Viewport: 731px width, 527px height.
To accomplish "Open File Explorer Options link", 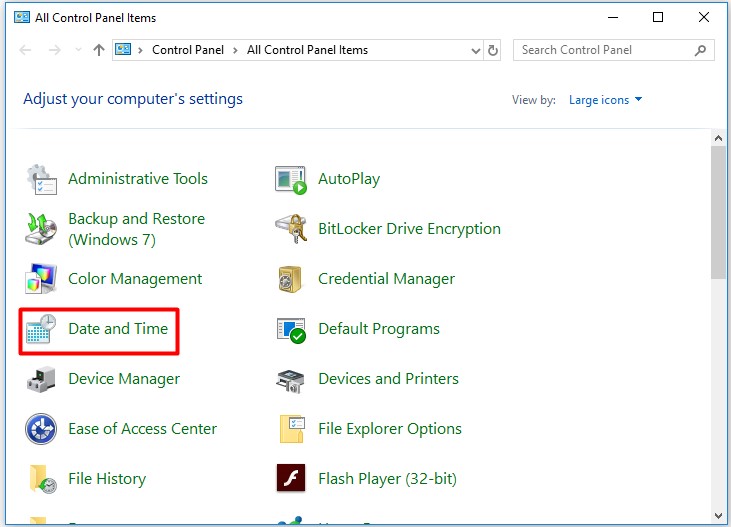I will [x=390, y=429].
